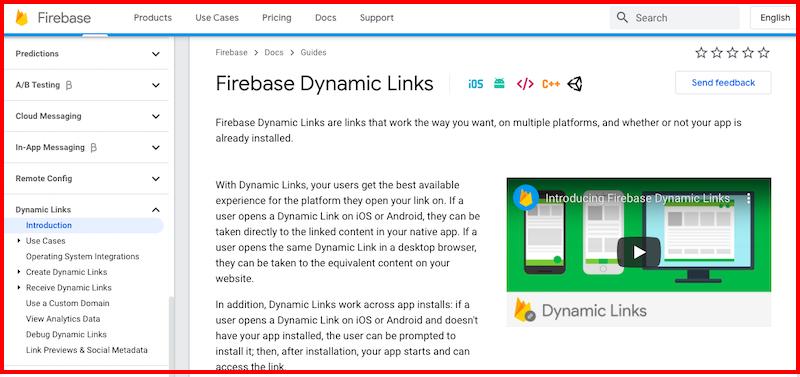Click the Firebase breadcrumb link
Image resolution: width=800 pixels, height=377 pixels.
tap(231, 53)
